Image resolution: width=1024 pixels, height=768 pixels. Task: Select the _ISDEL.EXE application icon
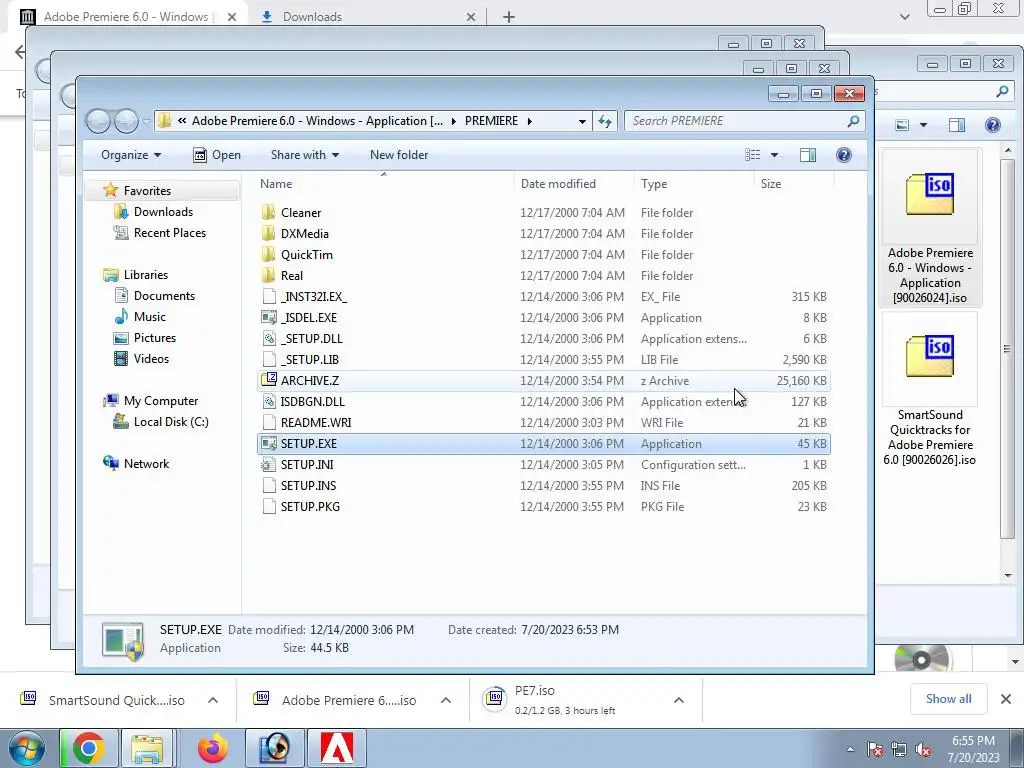[268, 317]
